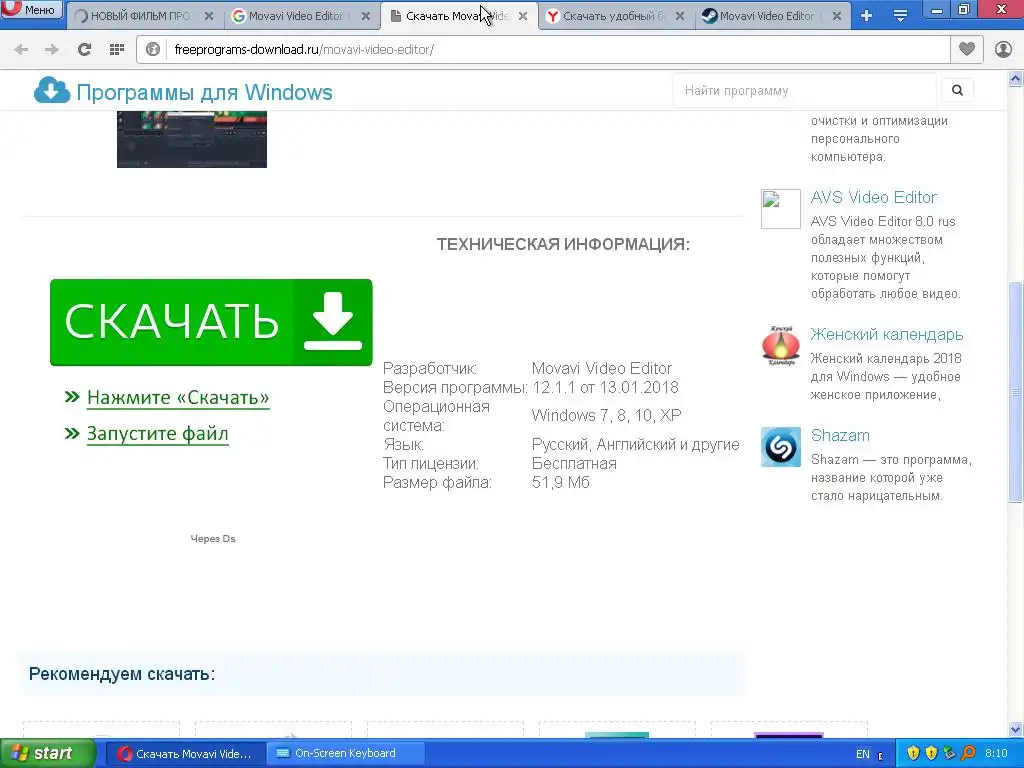Viewport: 1024px width, 768px height.
Task: Click scrollbar down arrow
Action: (x=1016, y=729)
